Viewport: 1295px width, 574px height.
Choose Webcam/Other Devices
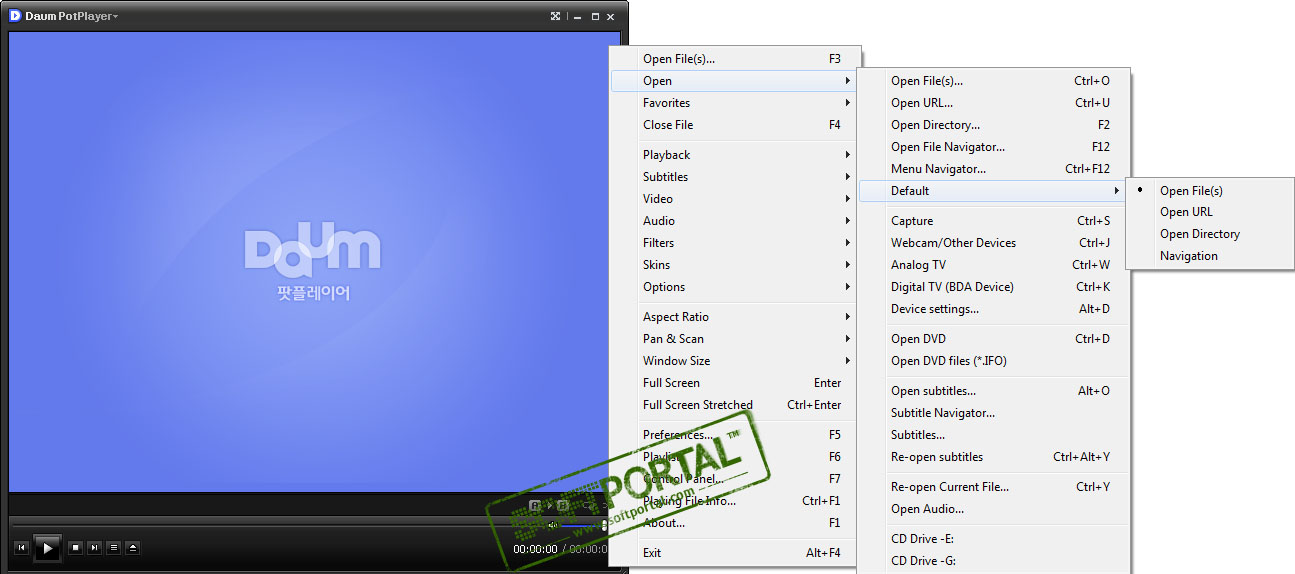point(993,243)
